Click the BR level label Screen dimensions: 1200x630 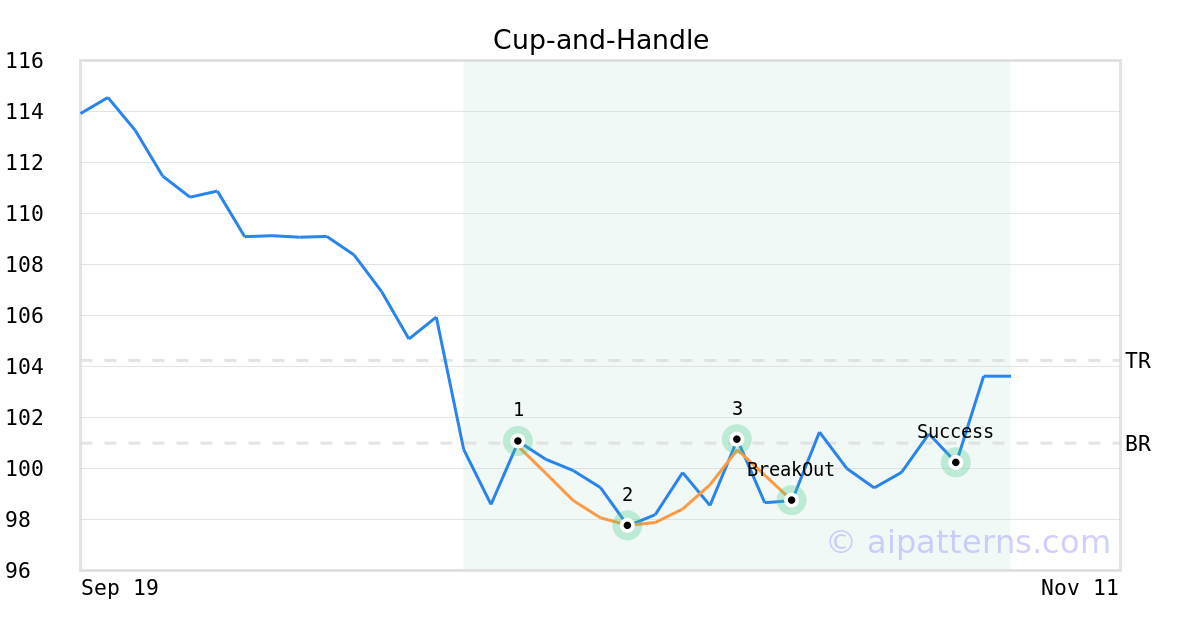point(1138,444)
